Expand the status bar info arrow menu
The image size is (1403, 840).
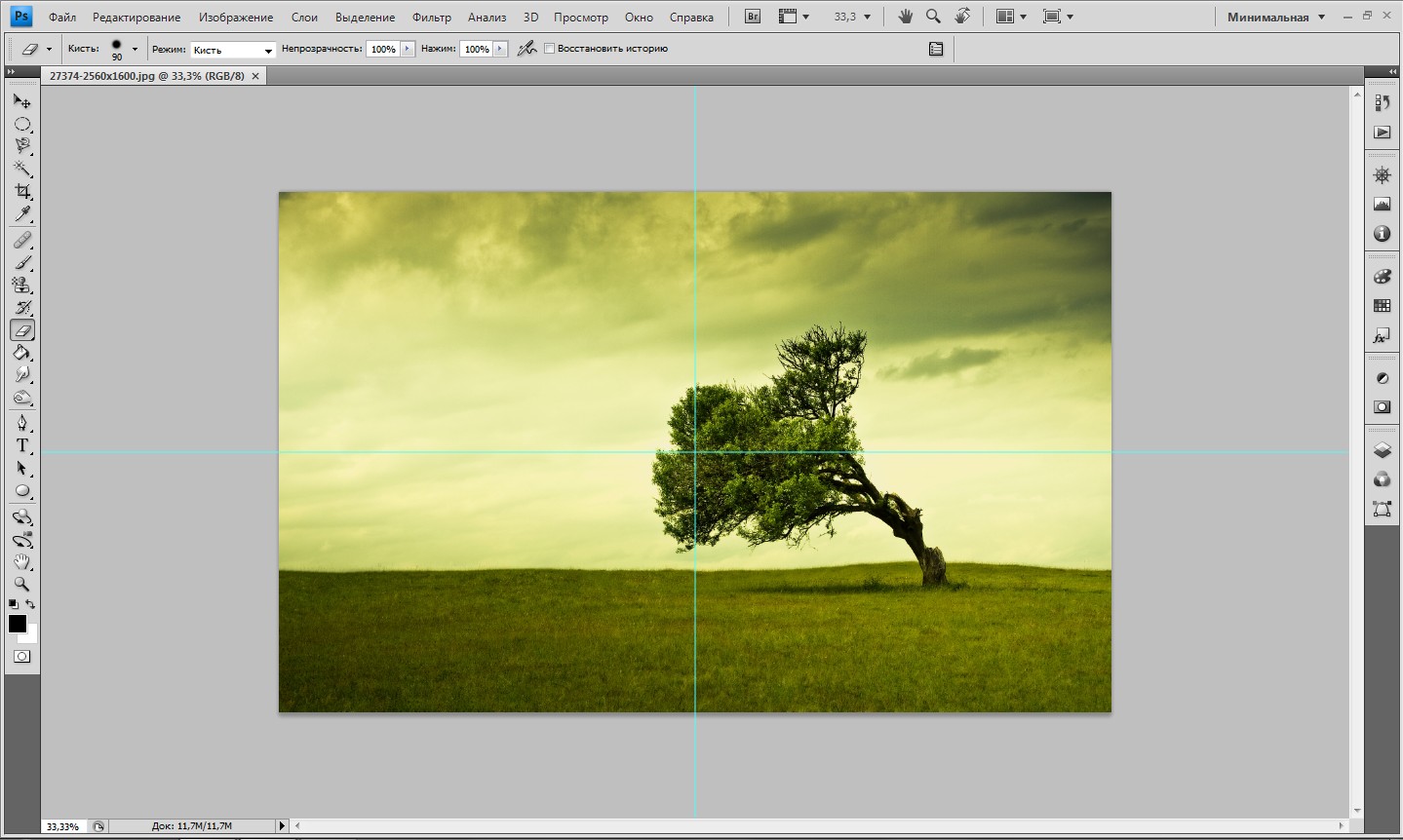pos(283,826)
